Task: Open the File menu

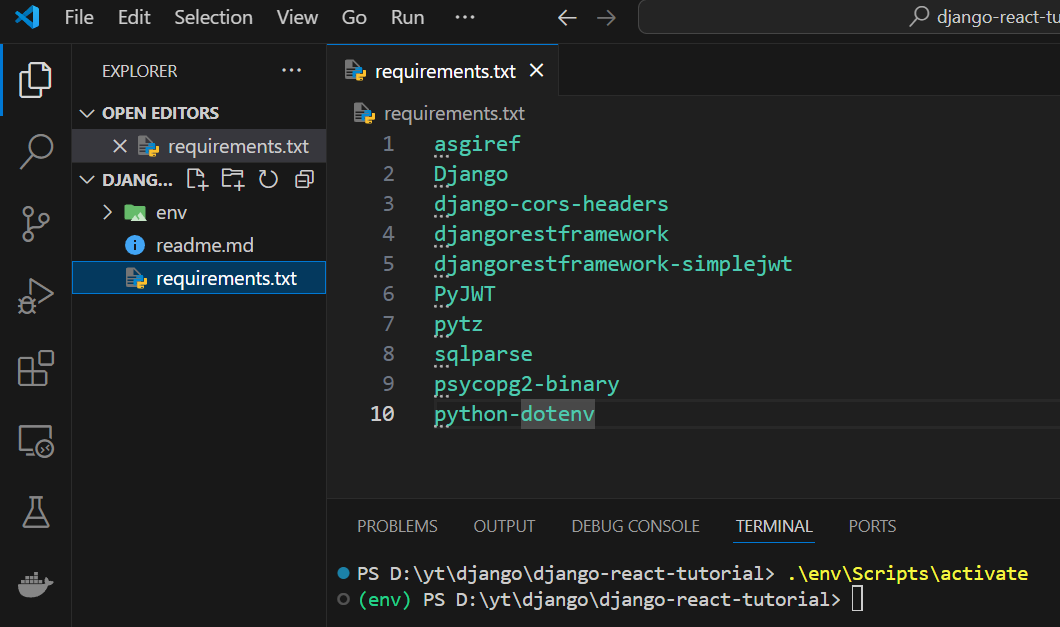Action: pyautogui.click(x=79, y=18)
